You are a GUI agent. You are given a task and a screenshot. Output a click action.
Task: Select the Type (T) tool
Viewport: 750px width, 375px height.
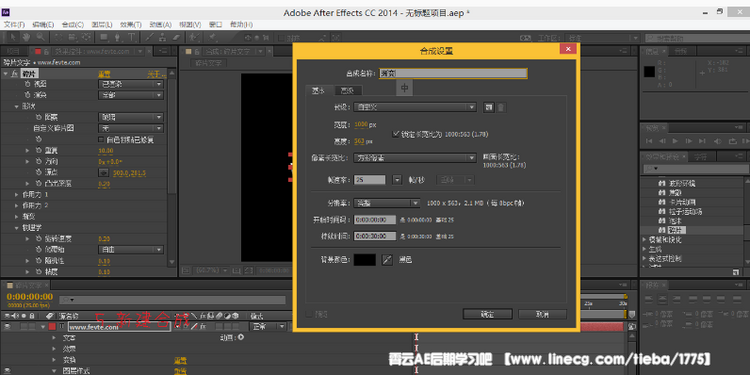click(132, 37)
